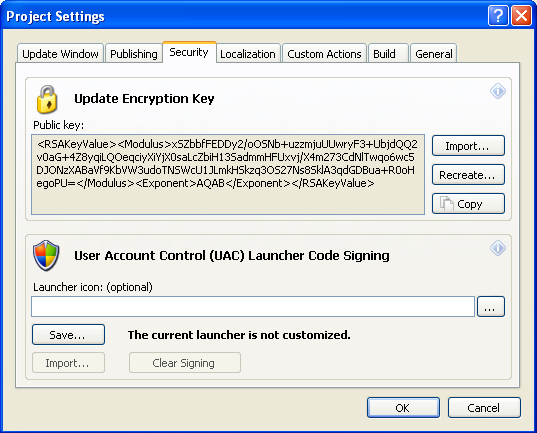Select the Localization tab

tap(248, 54)
